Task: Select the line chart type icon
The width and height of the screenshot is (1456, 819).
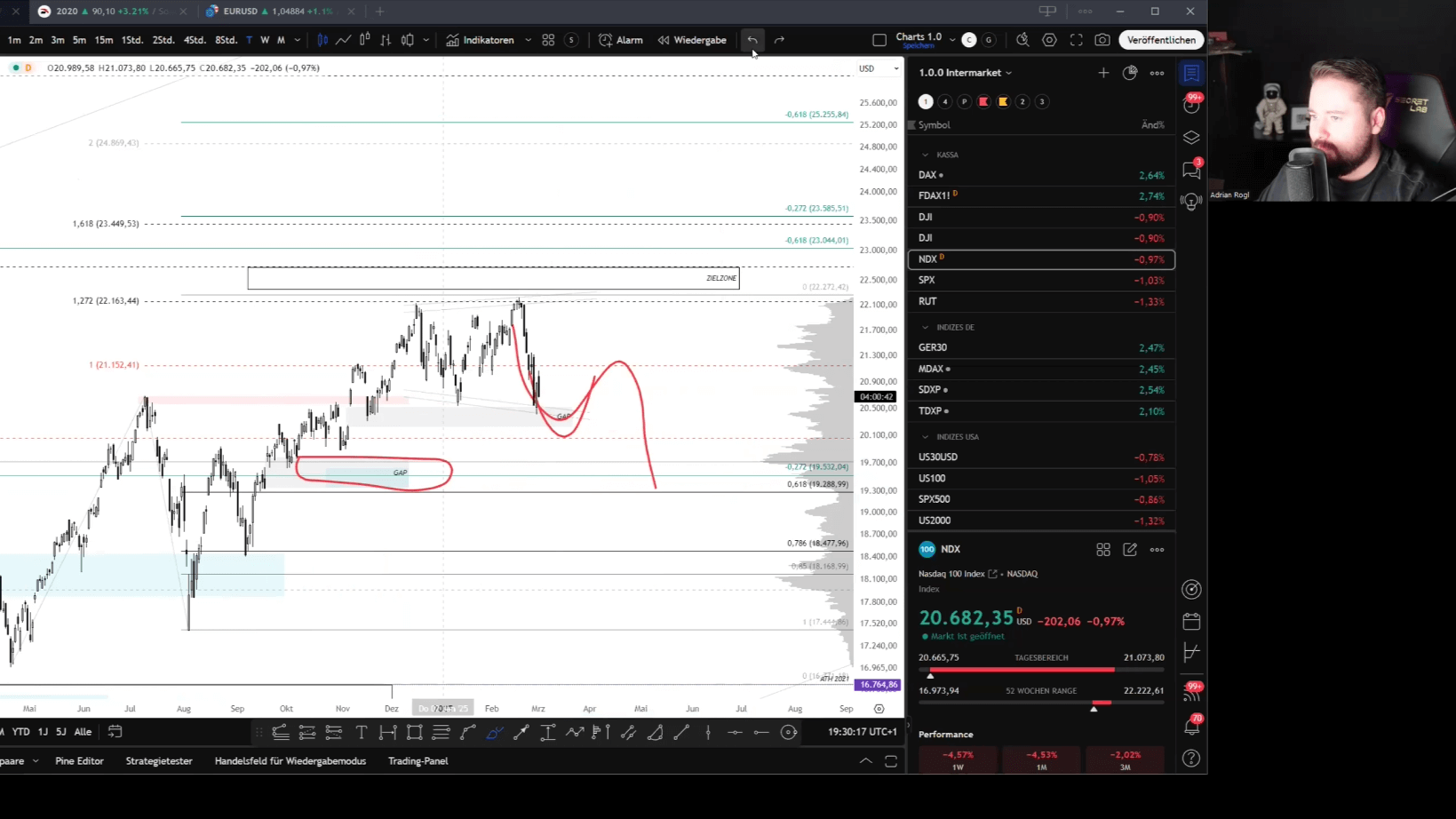Action: click(x=343, y=40)
